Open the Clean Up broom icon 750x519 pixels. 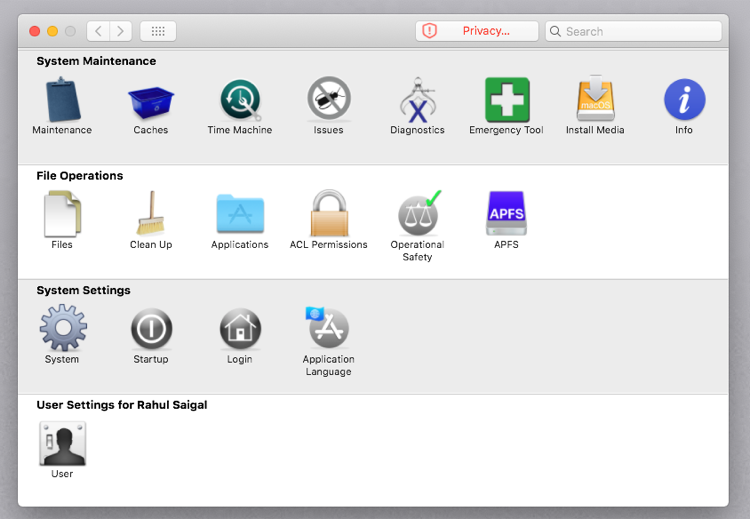[151, 213]
